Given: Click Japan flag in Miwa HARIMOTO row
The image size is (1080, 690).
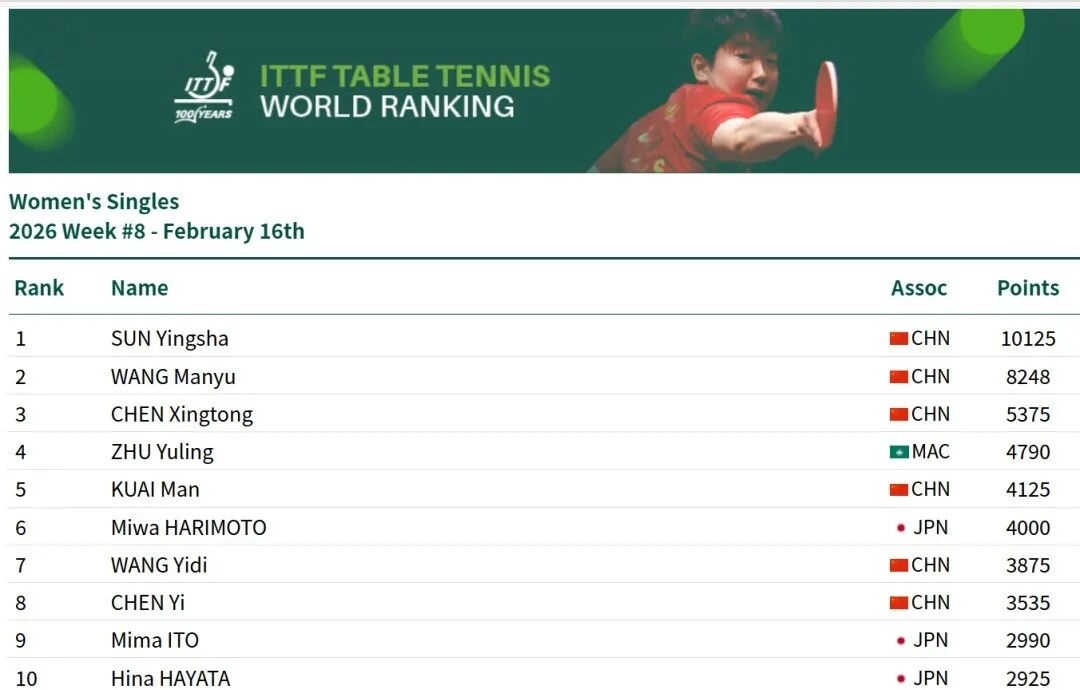Looking at the screenshot, I should click(901, 528).
